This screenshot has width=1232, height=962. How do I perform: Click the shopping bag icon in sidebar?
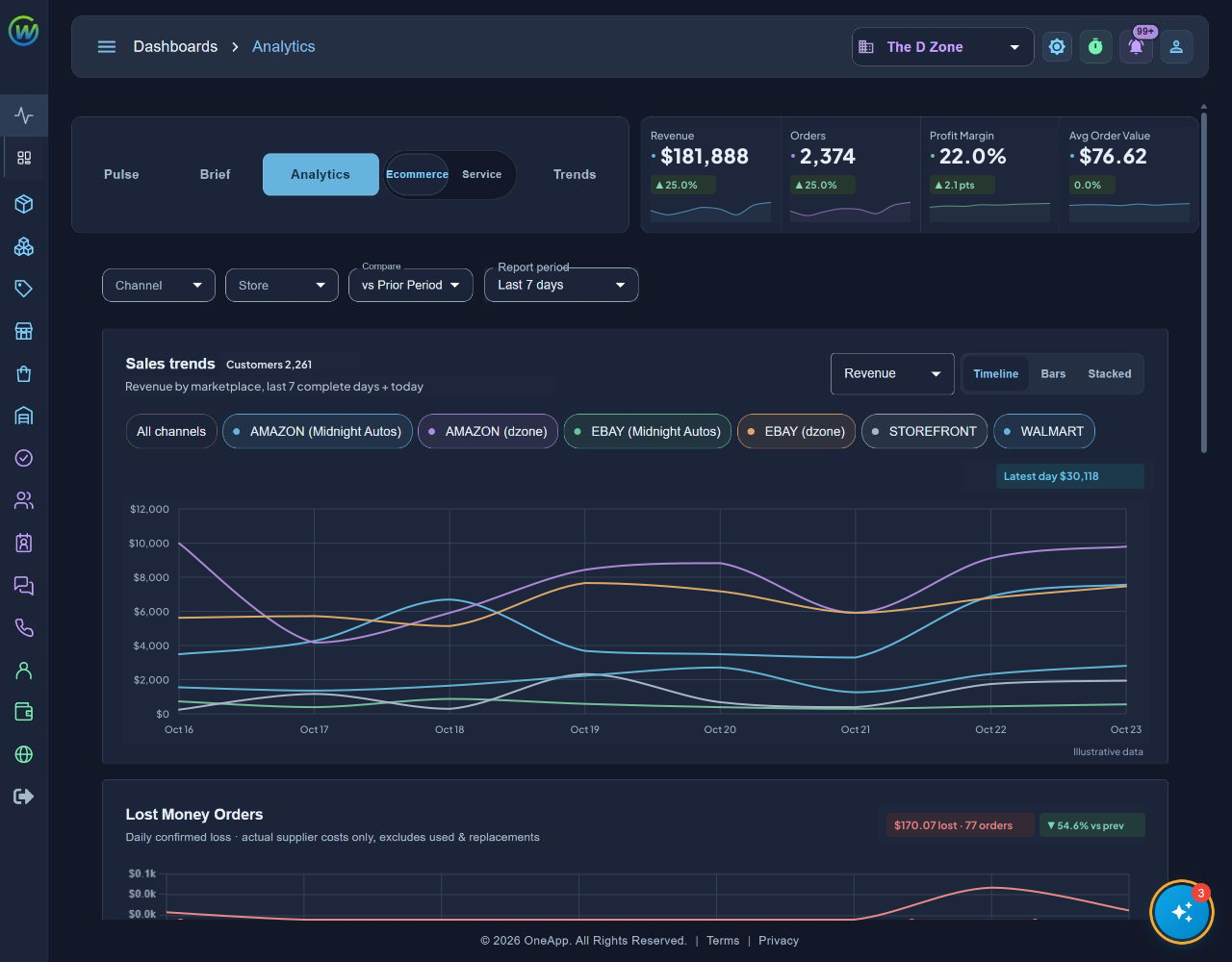tap(24, 373)
